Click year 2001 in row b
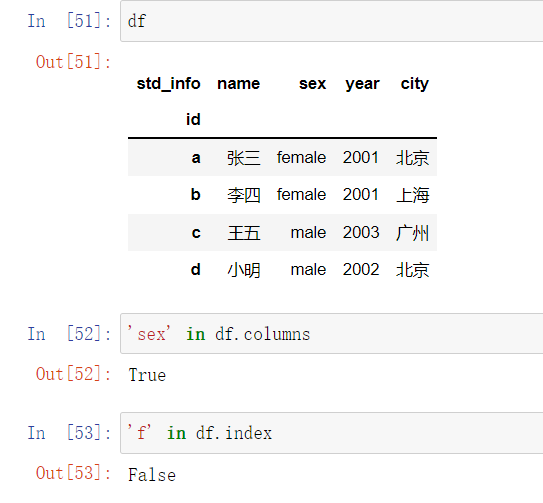The image size is (543, 503). [x=361, y=194]
